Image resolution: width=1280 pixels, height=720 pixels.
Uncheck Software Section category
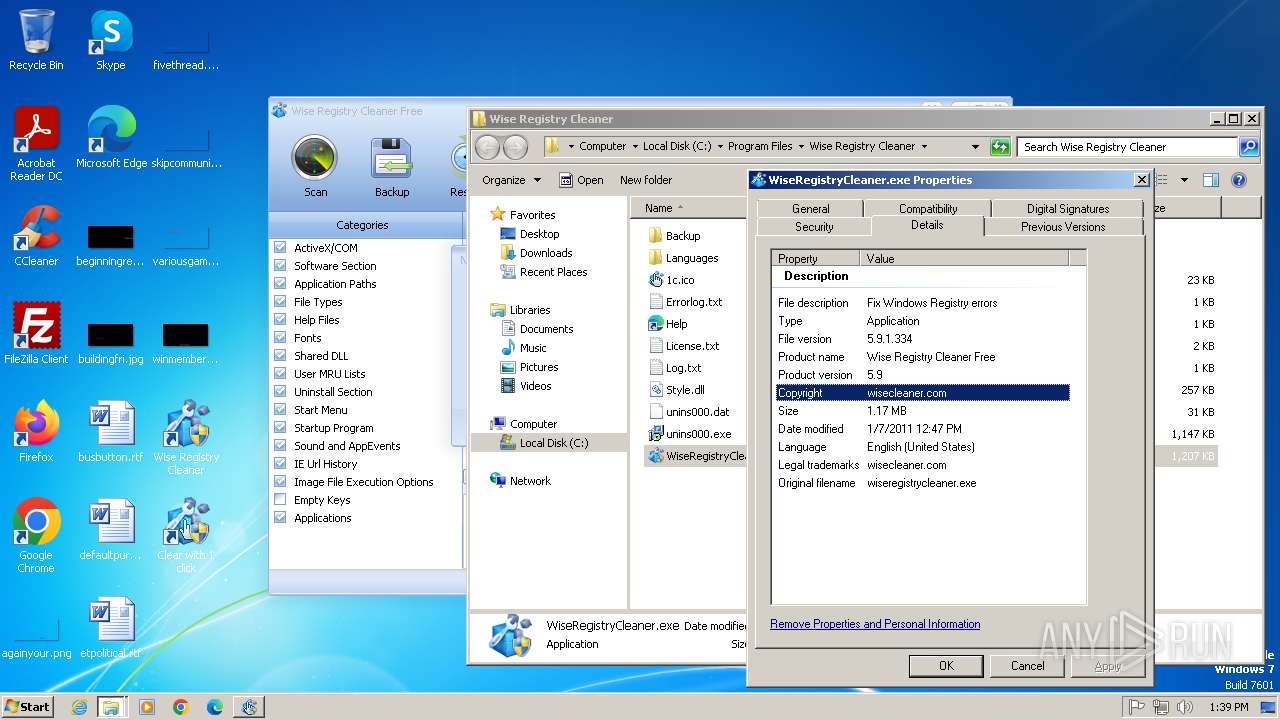coord(281,266)
